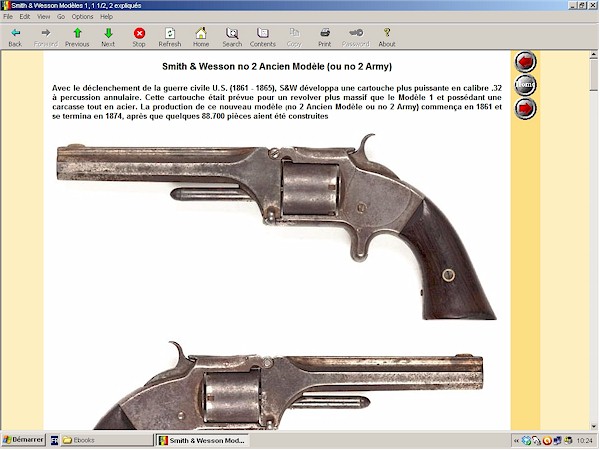Click the heading Smith & Wesson no 2 Ancien Modèle

(277, 67)
